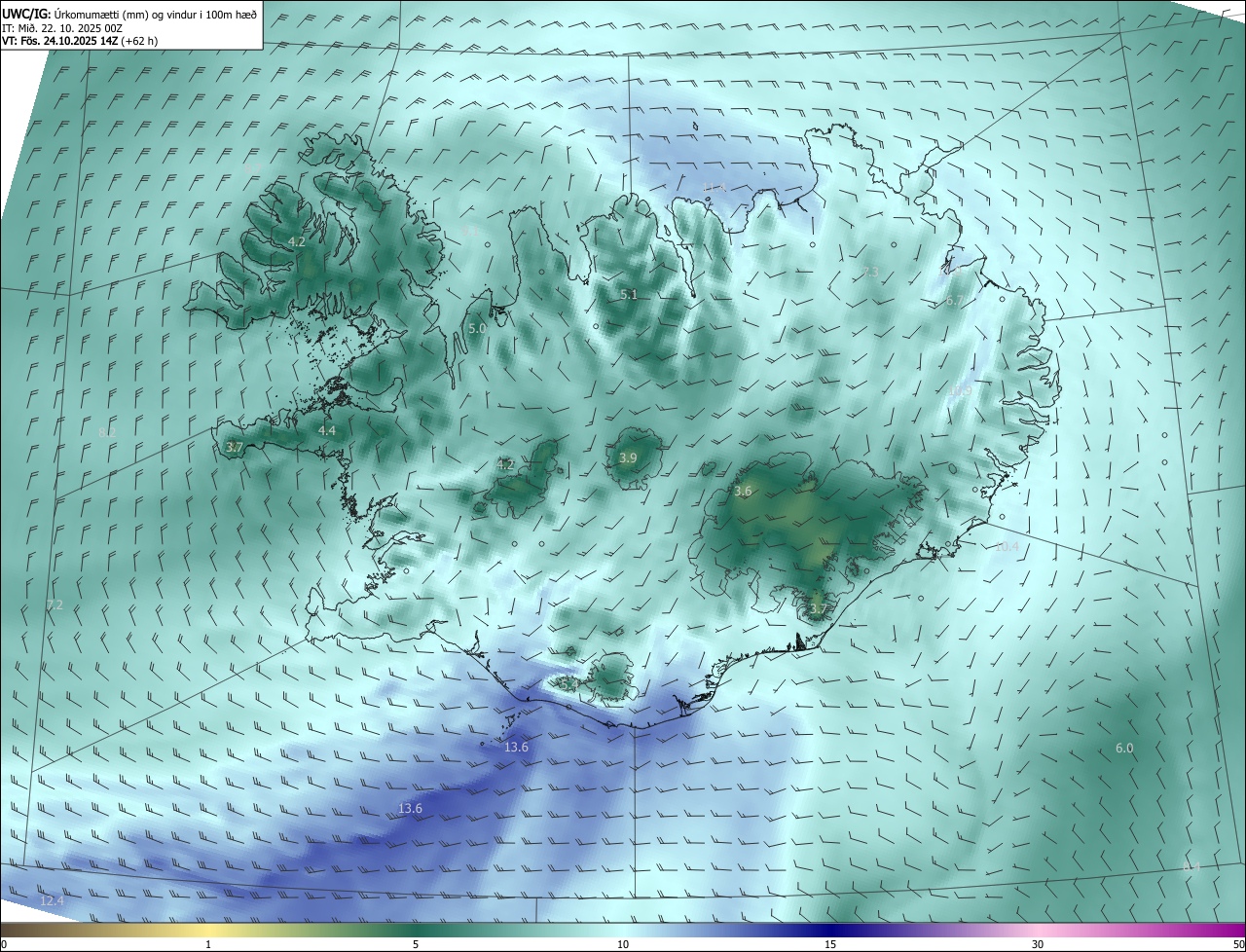Click the 15 tick on colour scale
Image resolution: width=1246 pixels, height=952 pixels.
830,945
